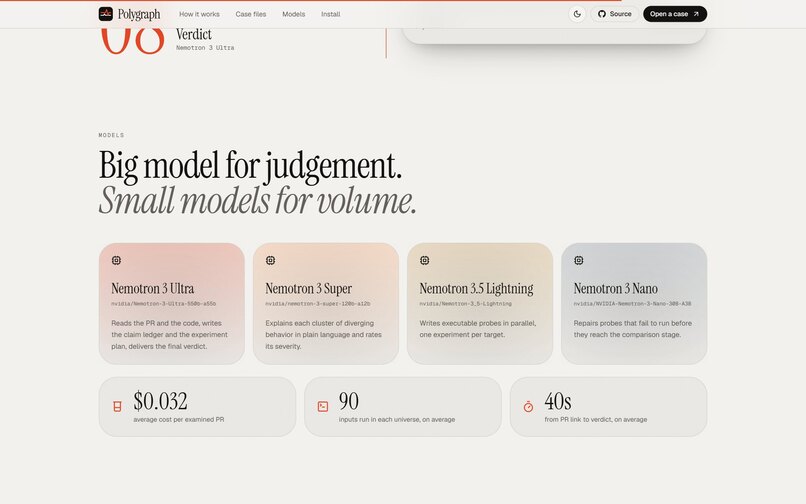This screenshot has width=806, height=504.
Task: Click the Polygraph logo icon
Action: [x=105, y=14]
